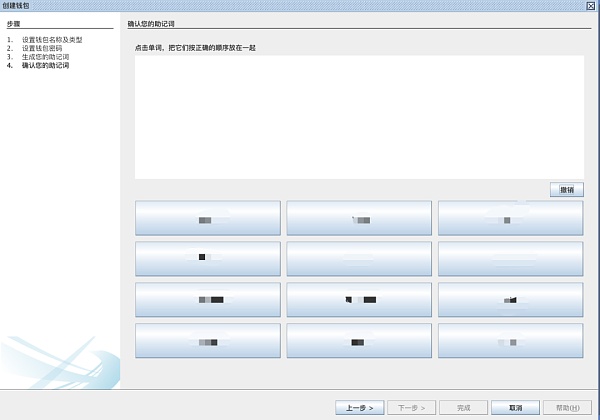This screenshot has width=600, height=420.
Task: Go back with the 上一步 button
Action: point(360,408)
